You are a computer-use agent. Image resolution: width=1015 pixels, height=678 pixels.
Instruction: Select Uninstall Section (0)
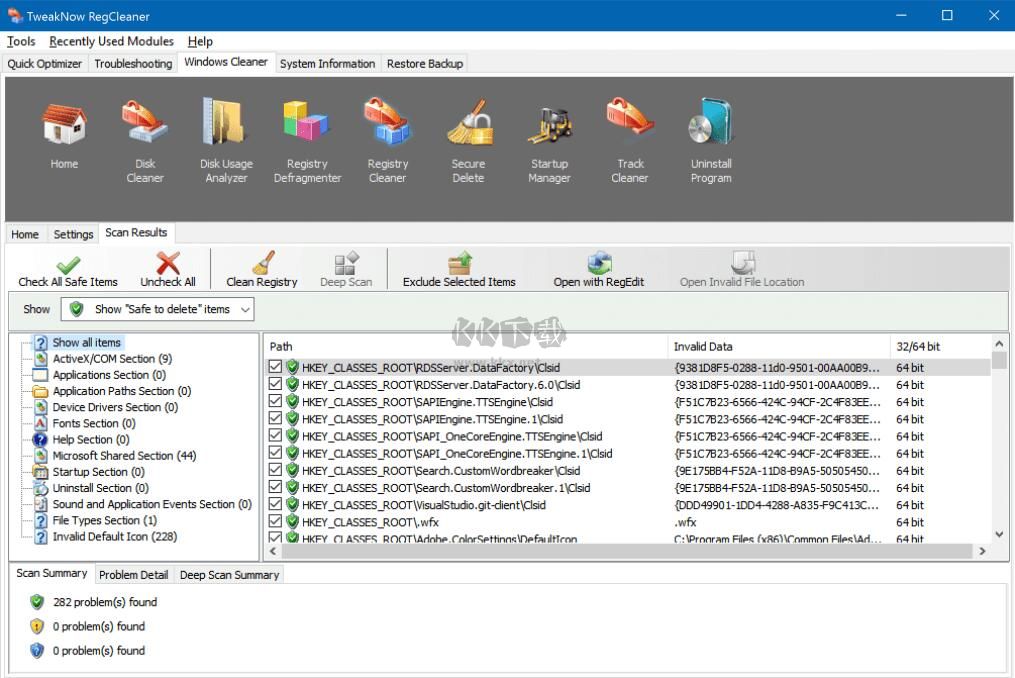pos(100,488)
